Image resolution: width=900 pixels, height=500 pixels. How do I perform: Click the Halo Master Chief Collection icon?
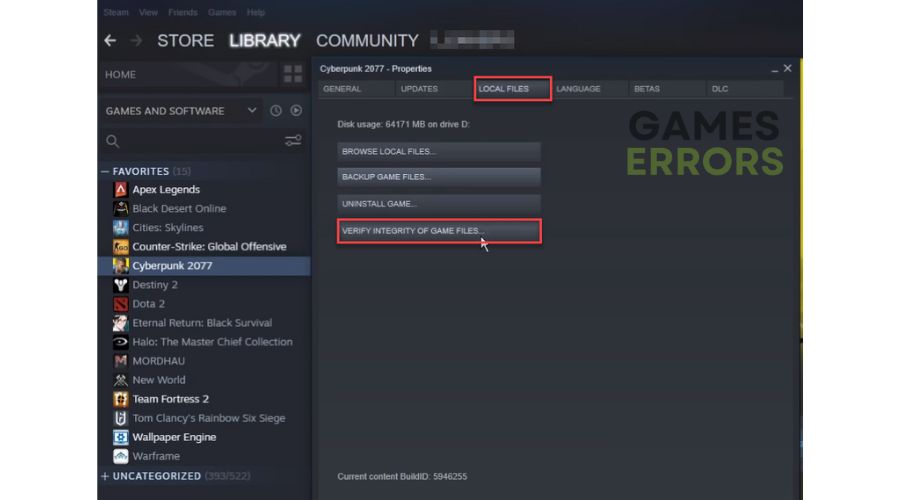pos(121,342)
